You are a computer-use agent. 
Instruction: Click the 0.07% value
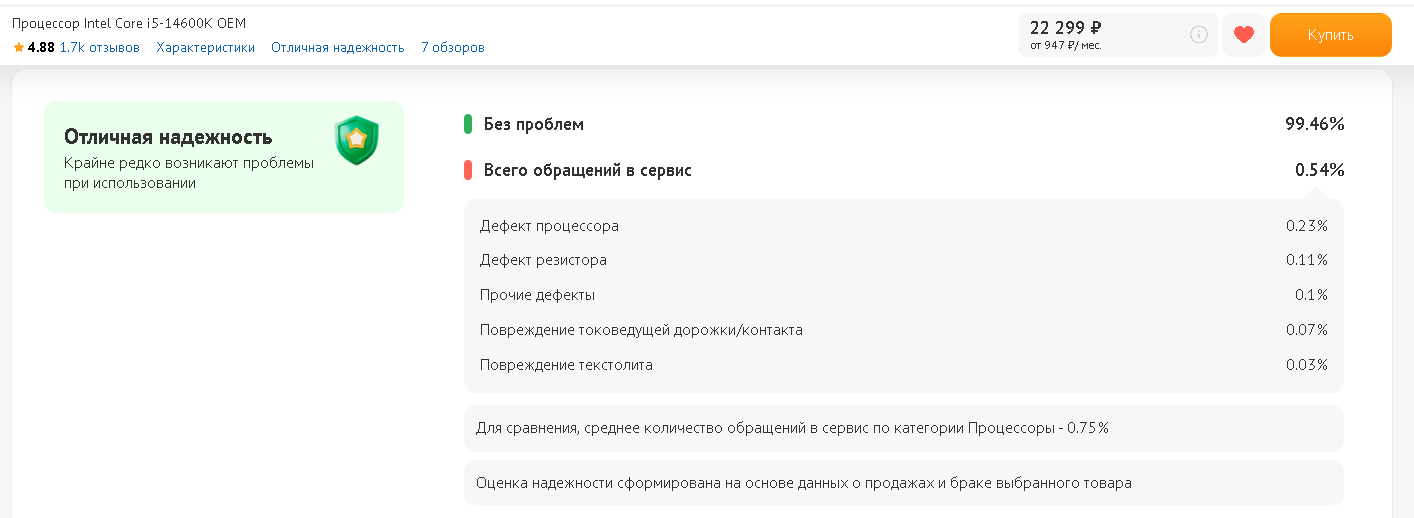click(x=1307, y=330)
